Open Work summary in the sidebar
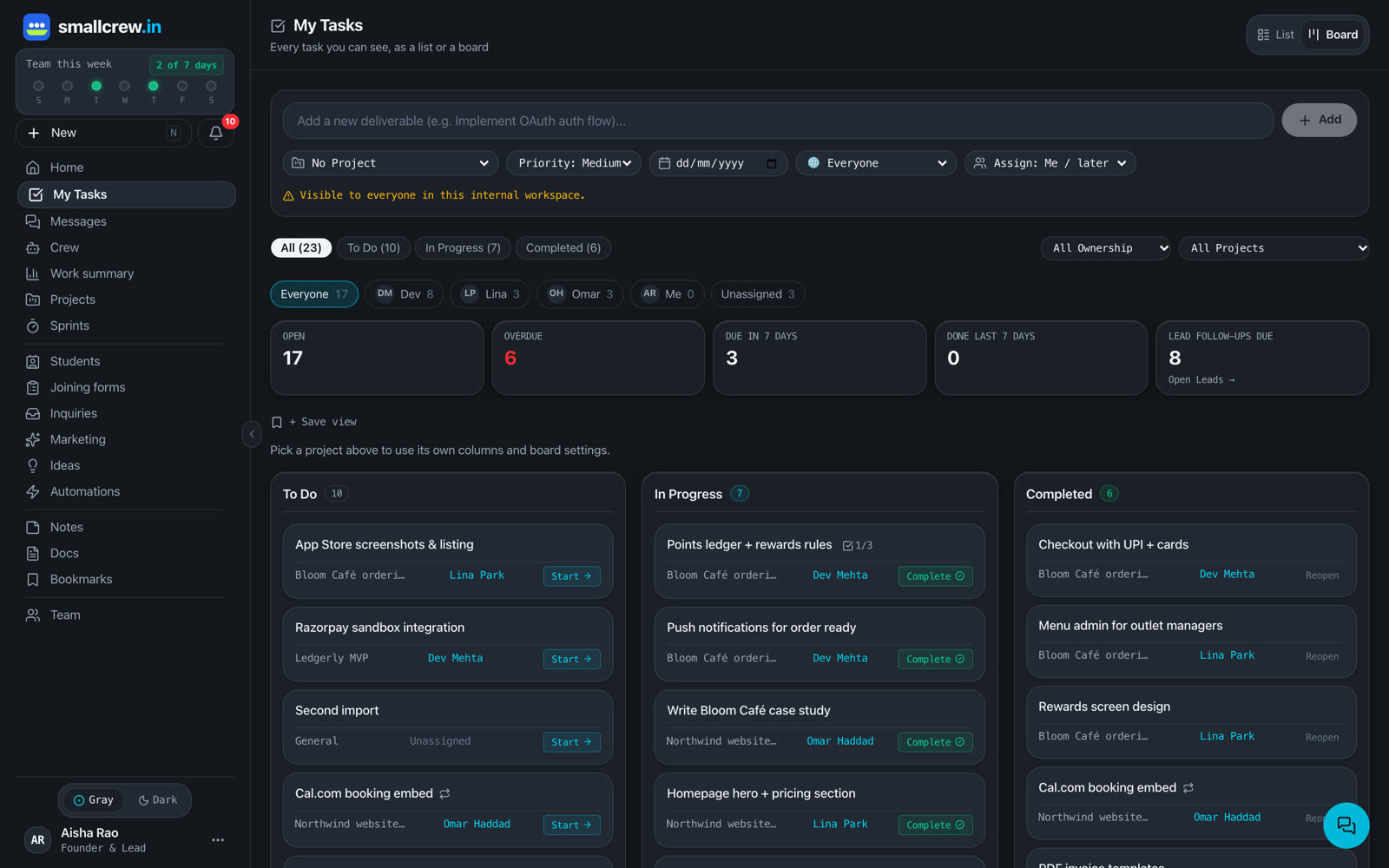 tap(126, 273)
